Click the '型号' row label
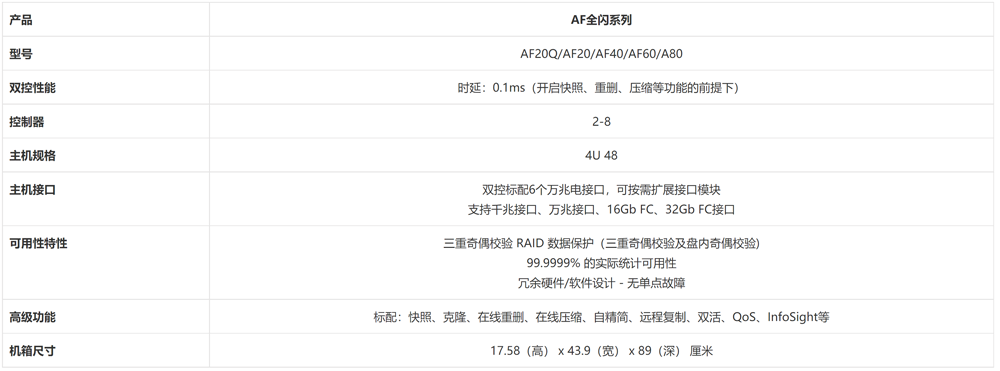 [20, 54]
